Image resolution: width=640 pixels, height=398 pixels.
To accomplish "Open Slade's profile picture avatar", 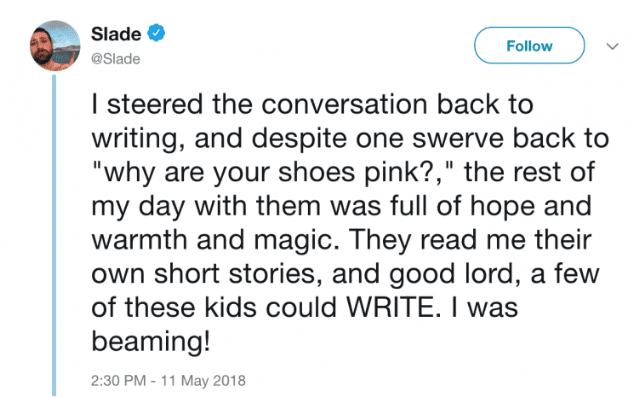I will click(55, 46).
